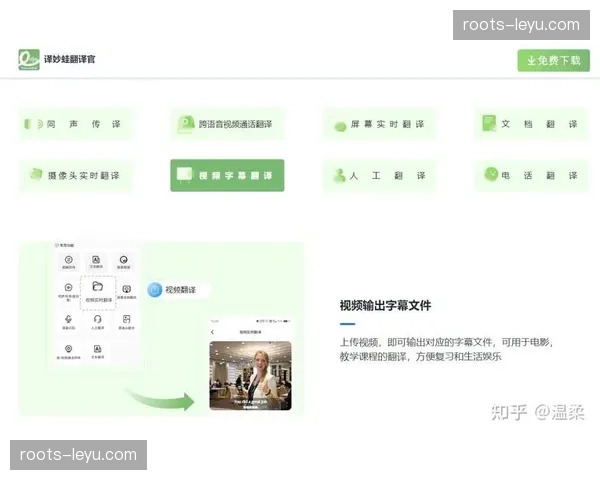Select the 跨语音视频通话翻译 feature tab
The width and height of the screenshot is (600, 480).
(227, 124)
